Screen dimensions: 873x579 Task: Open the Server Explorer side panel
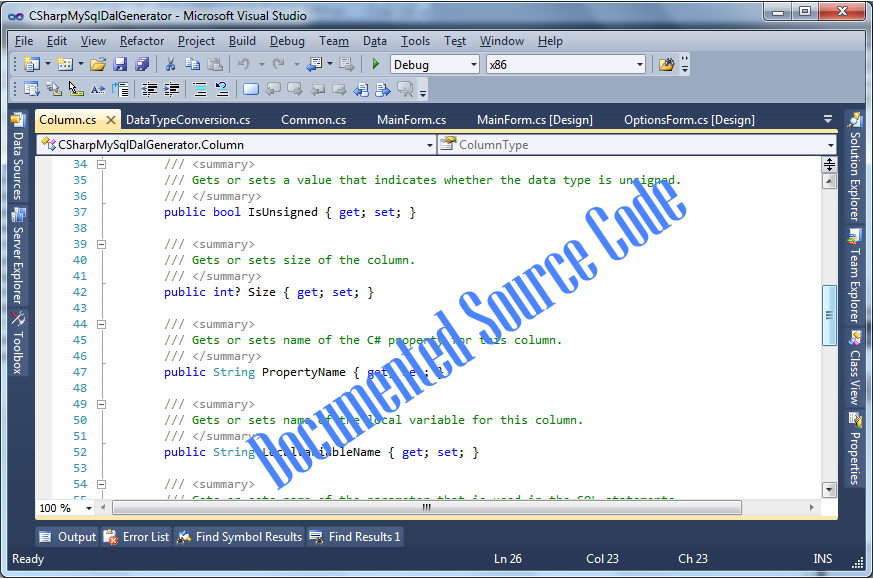click(18, 255)
